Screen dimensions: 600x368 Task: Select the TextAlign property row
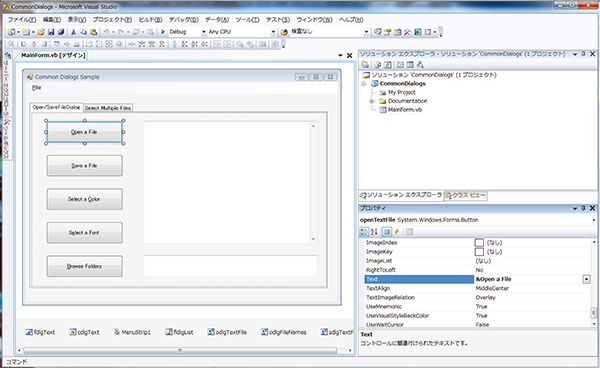(477, 288)
